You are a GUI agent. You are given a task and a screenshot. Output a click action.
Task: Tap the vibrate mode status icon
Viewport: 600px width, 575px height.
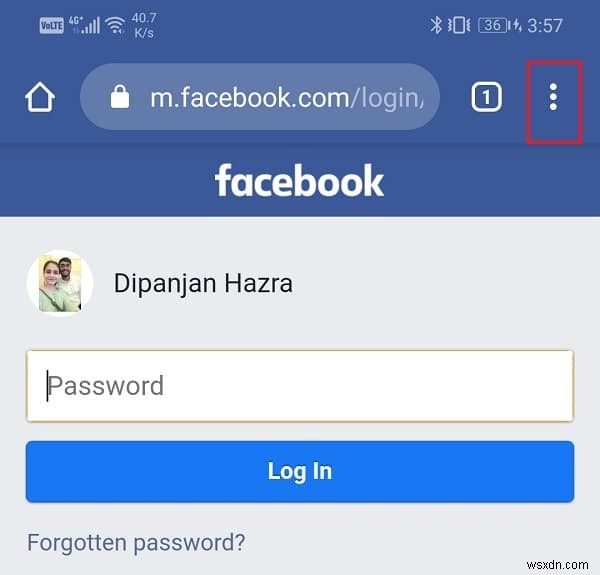(x=459, y=26)
